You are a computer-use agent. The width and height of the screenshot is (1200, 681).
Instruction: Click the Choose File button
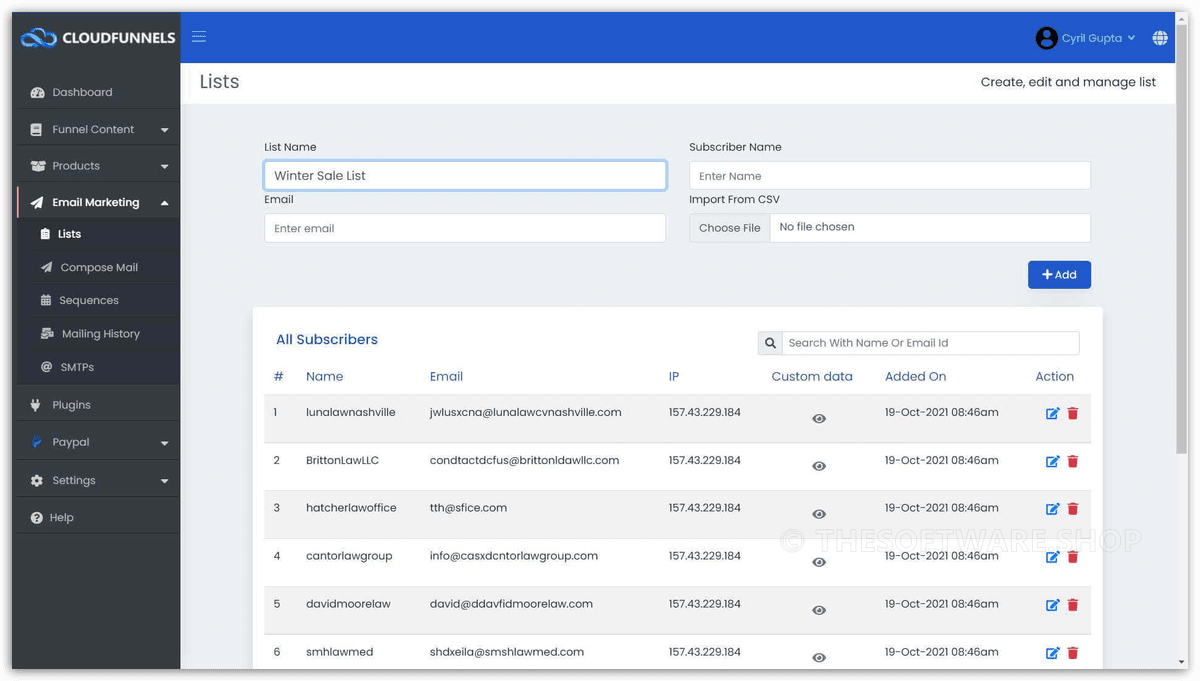coord(730,228)
